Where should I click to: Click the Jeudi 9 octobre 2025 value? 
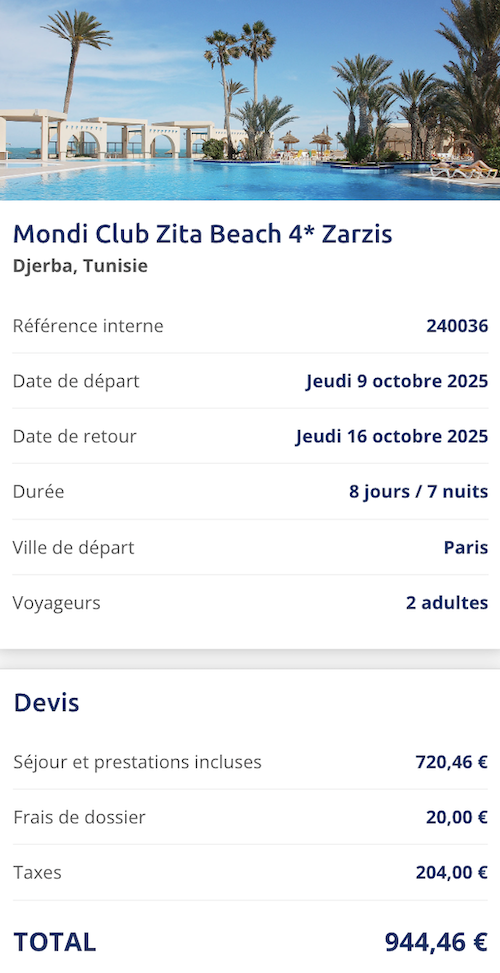coord(397,381)
